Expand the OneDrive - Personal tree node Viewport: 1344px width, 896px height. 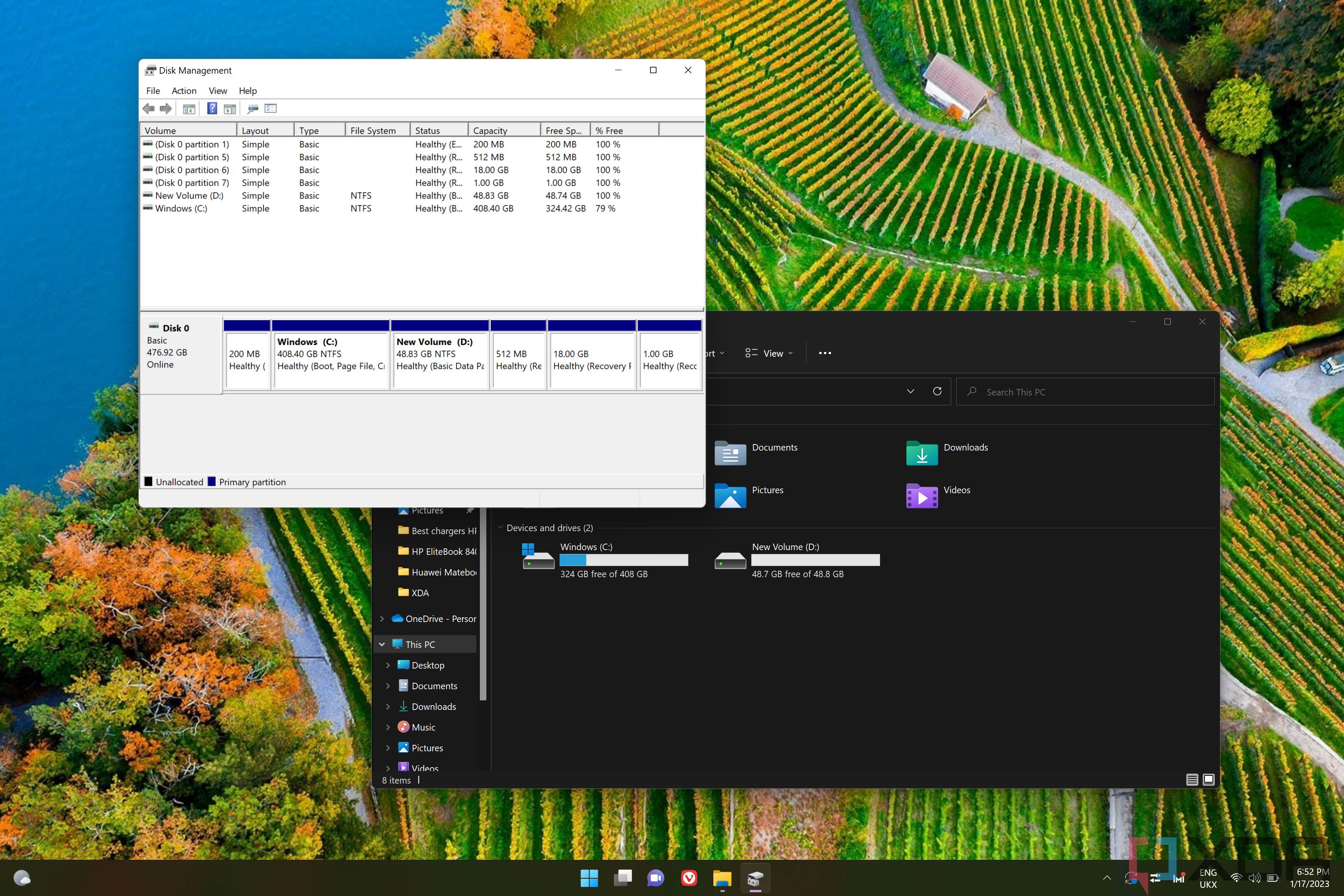(x=382, y=619)
